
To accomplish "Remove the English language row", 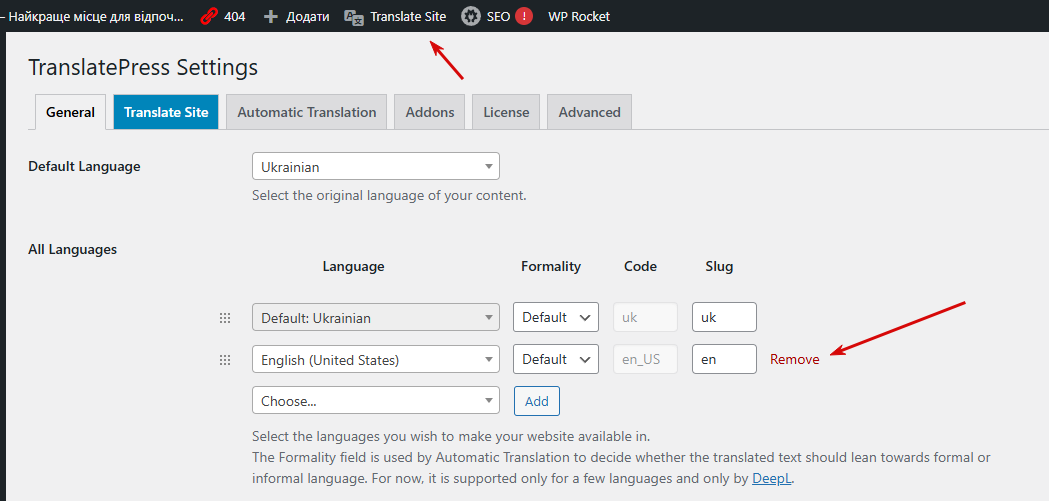I will pyautogui.click(x=794, y=359).
